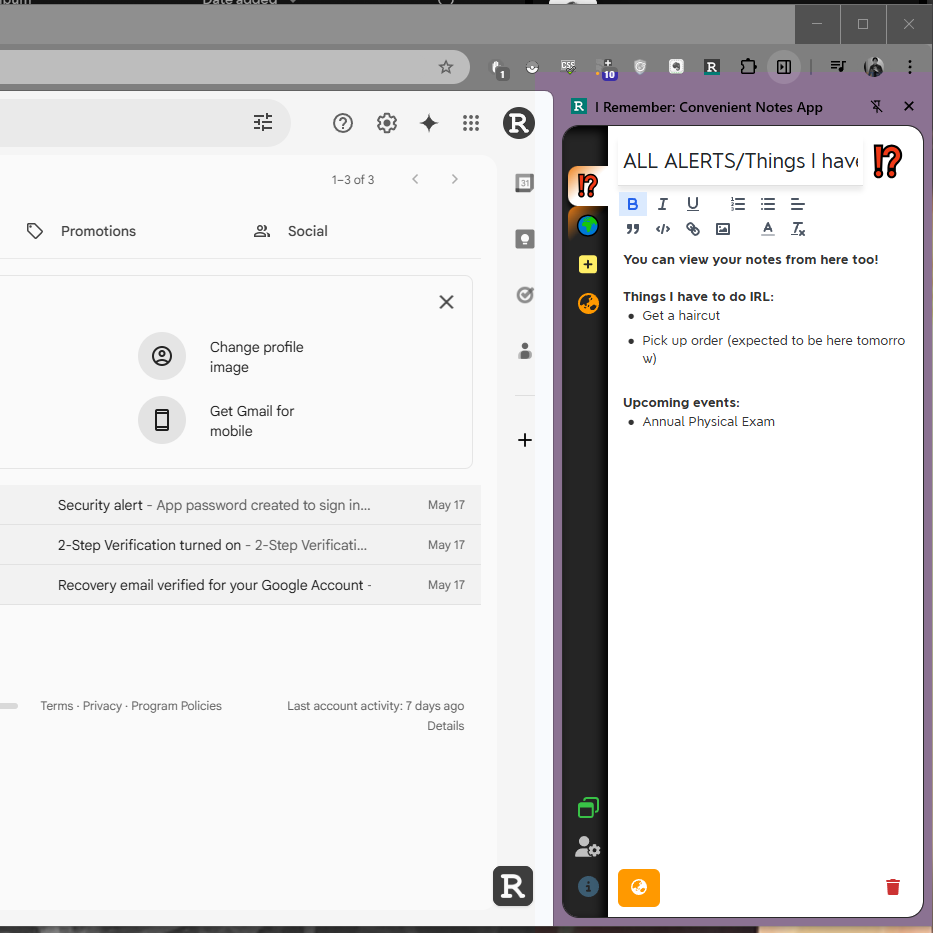Click Get Gmail for mobile

coord(217,421)
